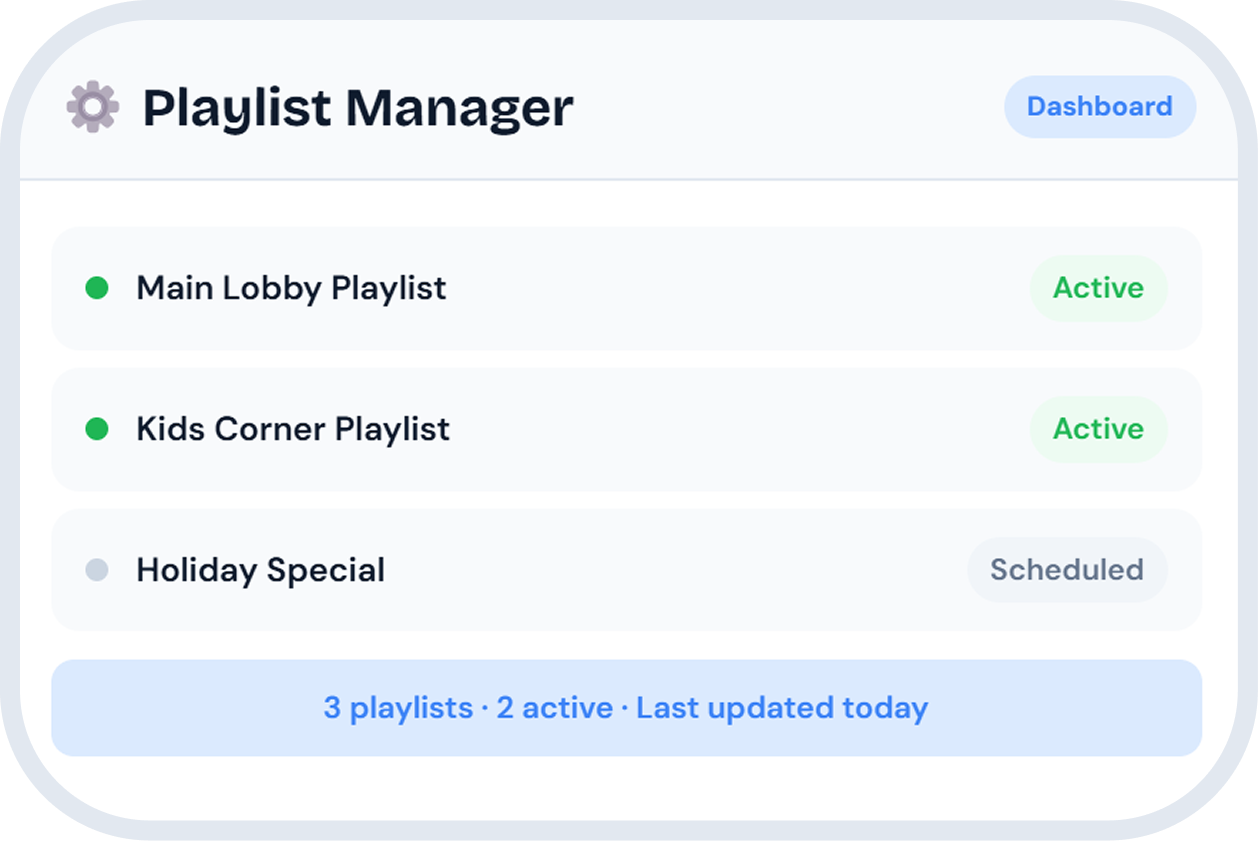Viewport: 1258px width, 841px height.
Task: Toggle Active badge on Kids Corner Playlist
Action: tap(1098, 430)
